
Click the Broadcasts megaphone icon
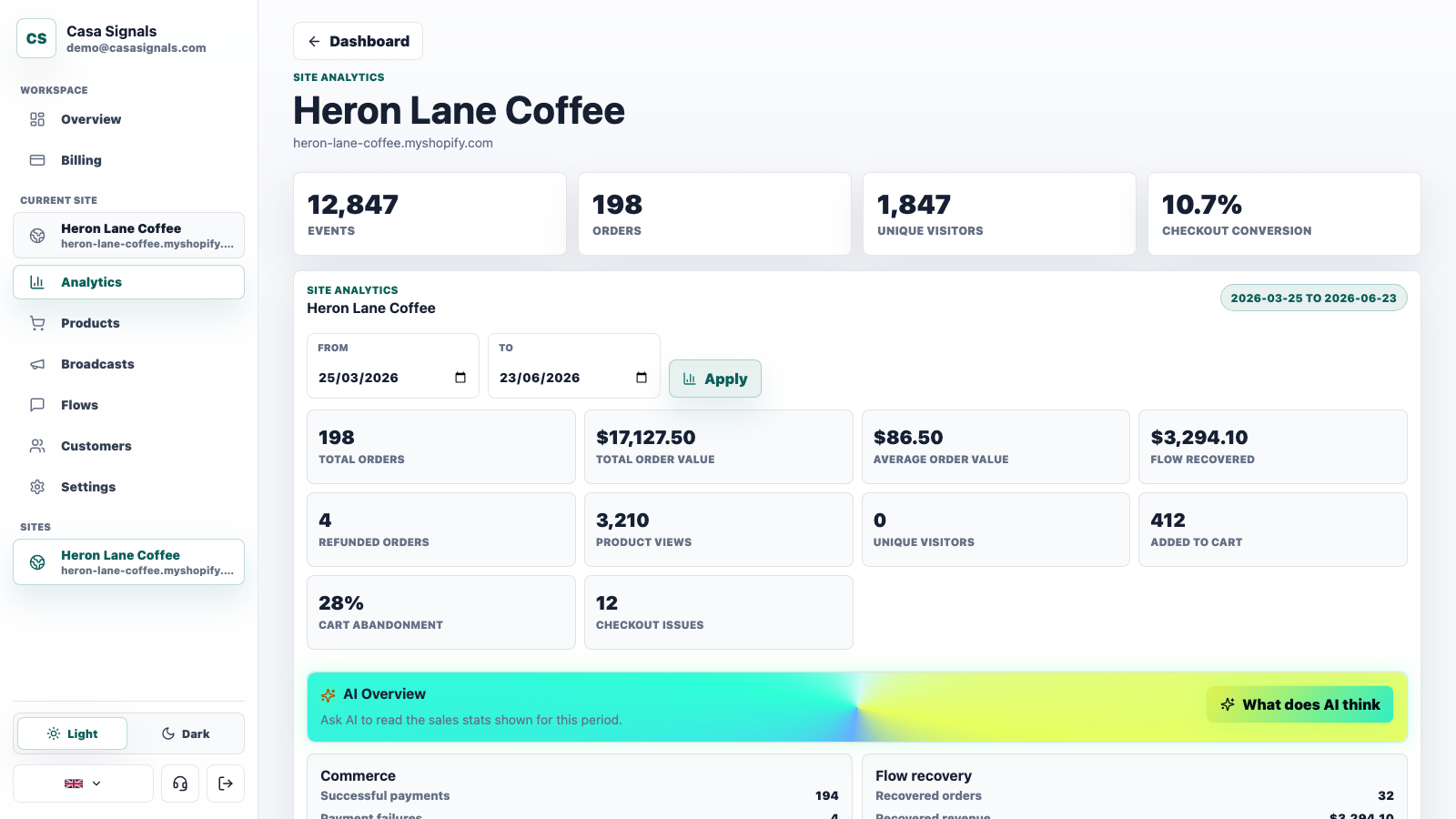point(37,364)
